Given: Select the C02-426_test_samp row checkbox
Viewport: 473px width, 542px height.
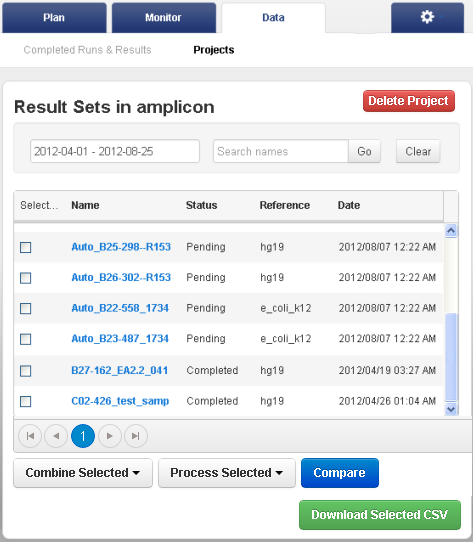Looking at the screenshot, I should click(x=26, y=401).
